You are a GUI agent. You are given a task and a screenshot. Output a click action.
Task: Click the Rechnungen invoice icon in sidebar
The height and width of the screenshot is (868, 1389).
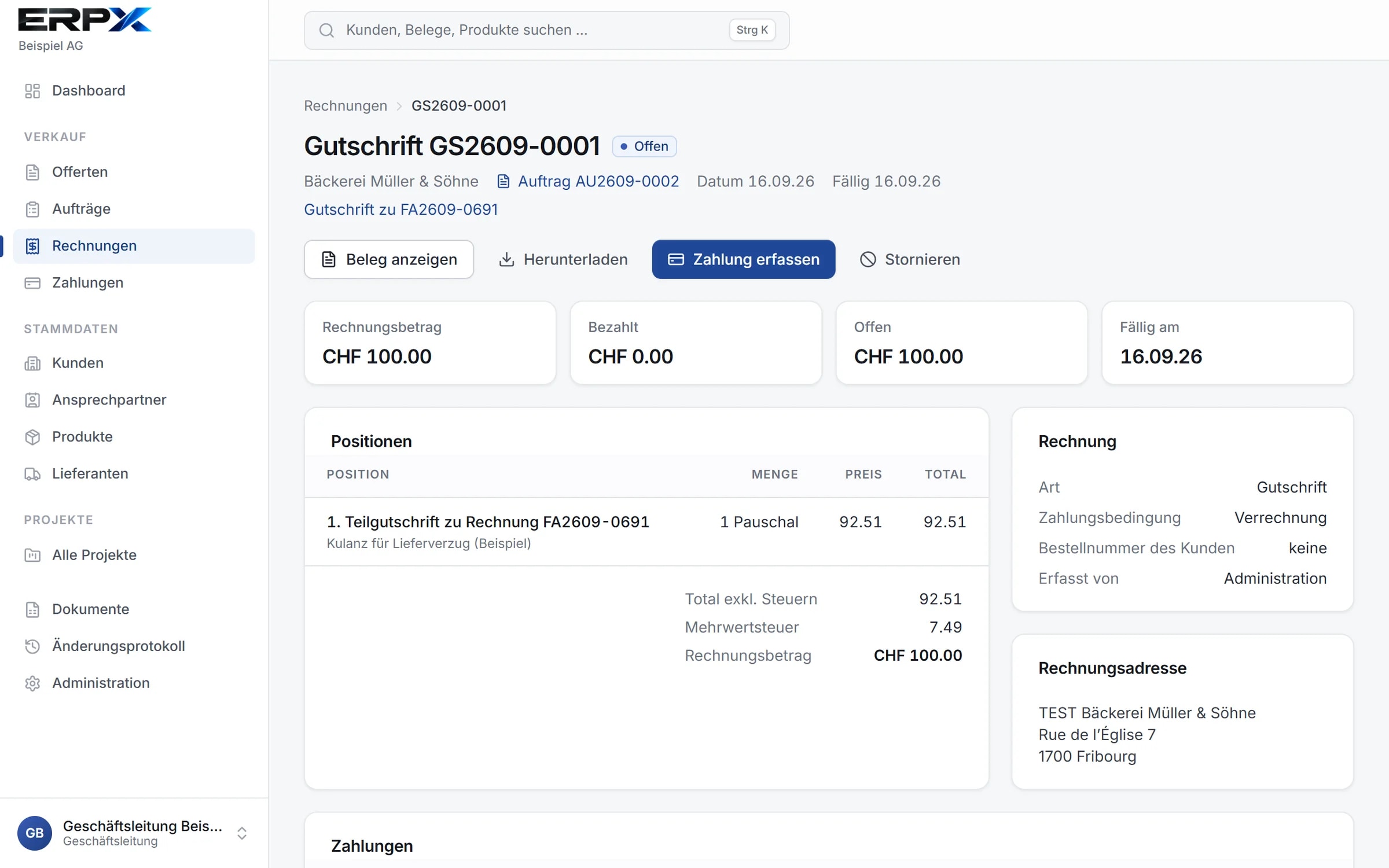32,246
